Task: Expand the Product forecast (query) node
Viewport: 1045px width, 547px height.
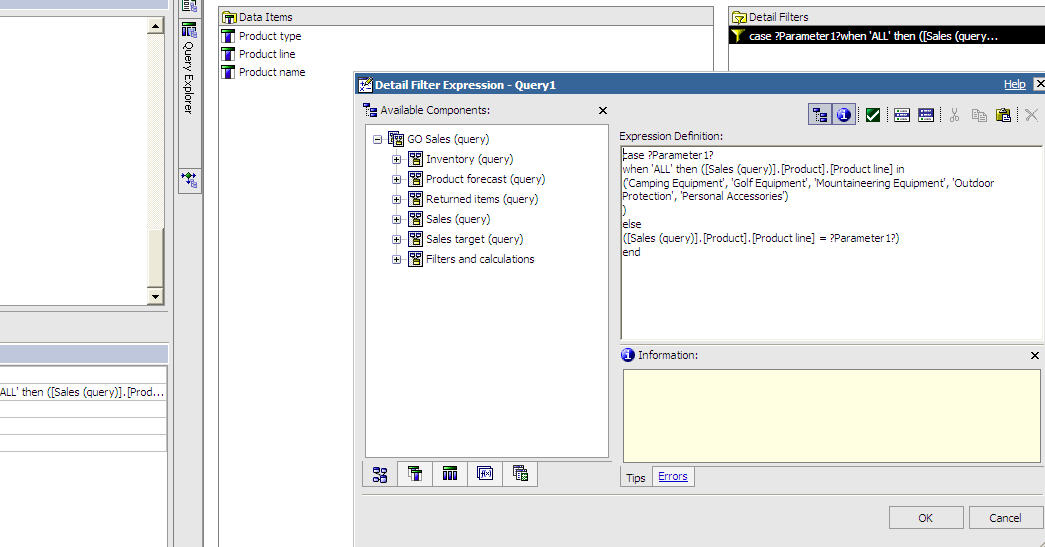Action: coord(397,179)
